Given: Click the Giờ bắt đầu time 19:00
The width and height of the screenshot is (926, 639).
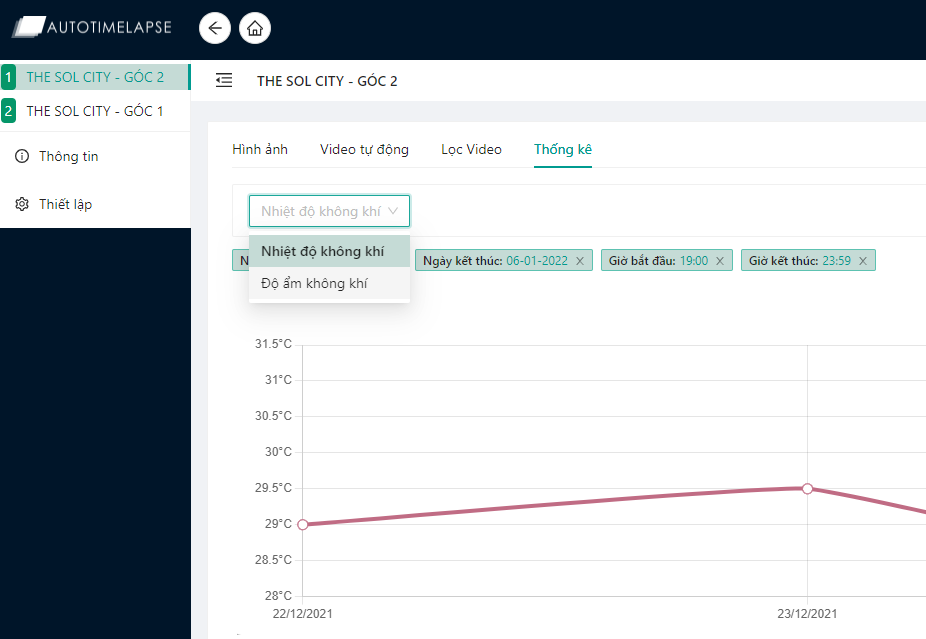Looking at the screenshot, I should 694,261.
